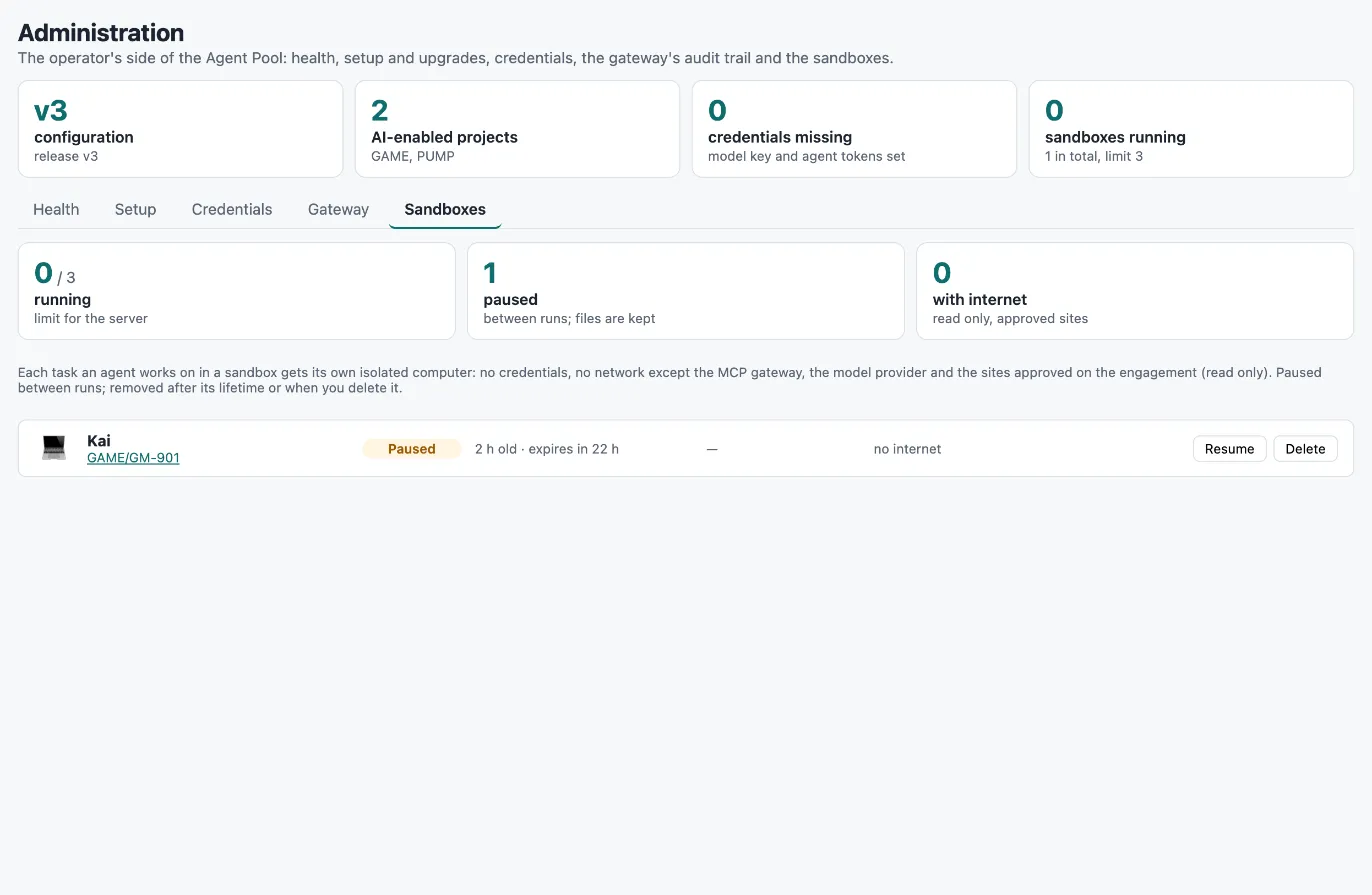Click the 'no internet' text
1372x895 pixels.
(907, 449)
